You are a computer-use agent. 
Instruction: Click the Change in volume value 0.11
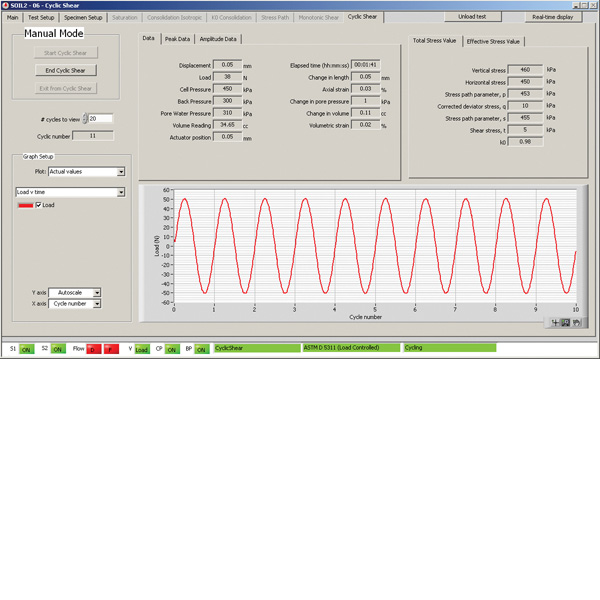365,113
